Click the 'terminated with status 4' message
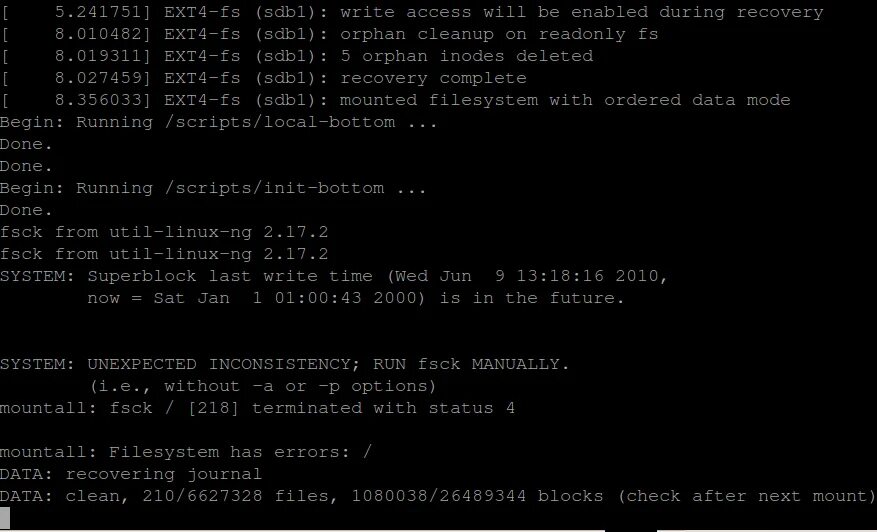Viewport: 877px width, 532px height. [383, 408]
